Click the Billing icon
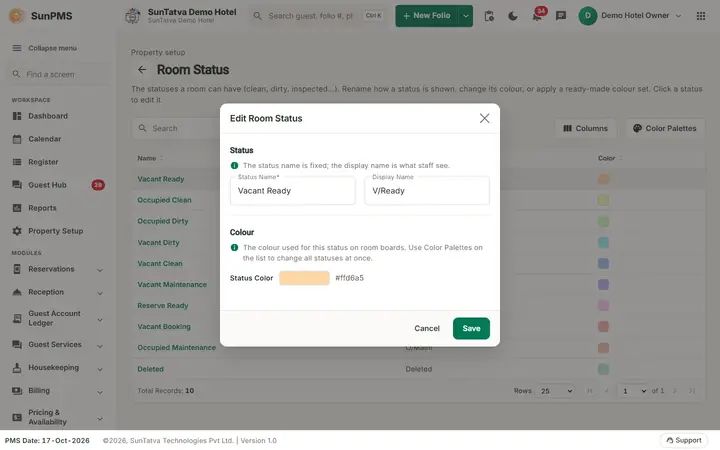This screenshot has height=450, width=720. pos(17,391)
